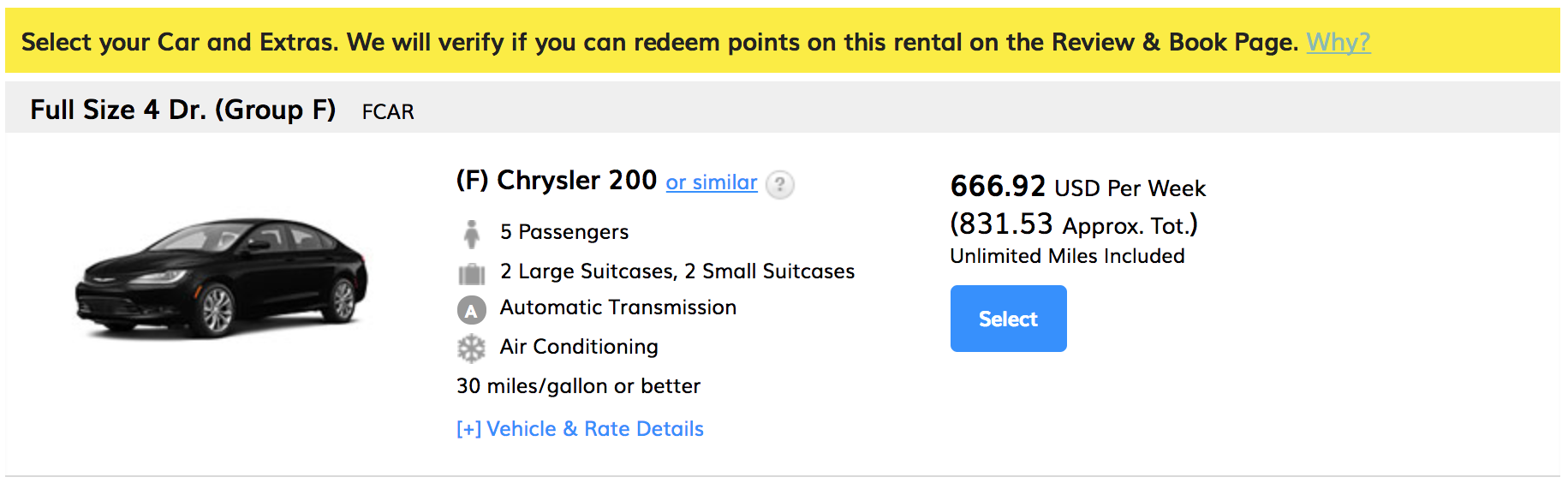The height and width of the screenshot is (483, 1568).
Task: Click the air conditioning snowflake icon
Action: 471,348
